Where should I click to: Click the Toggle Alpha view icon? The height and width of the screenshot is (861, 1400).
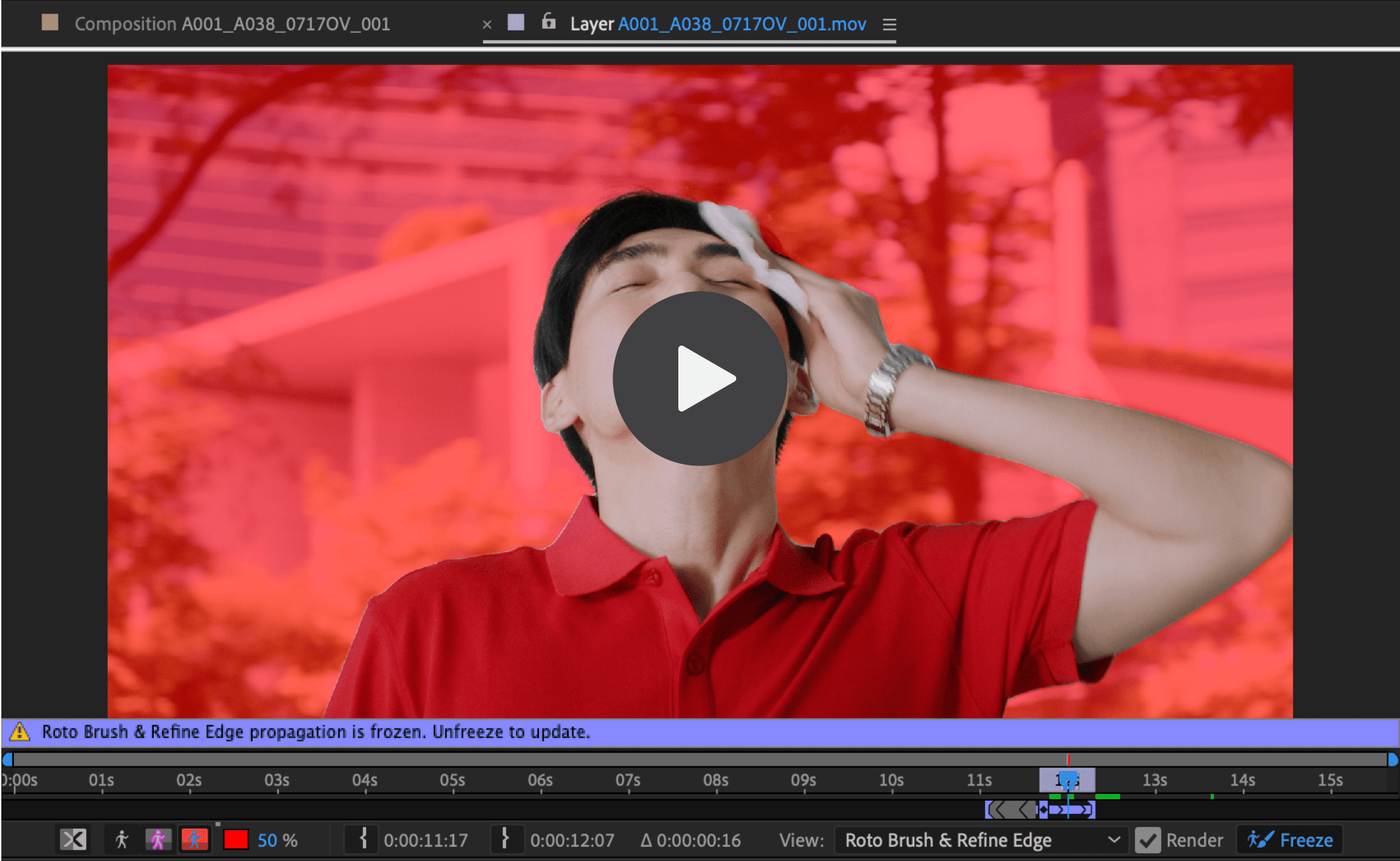pyautogui.click(x=122, y=839)
